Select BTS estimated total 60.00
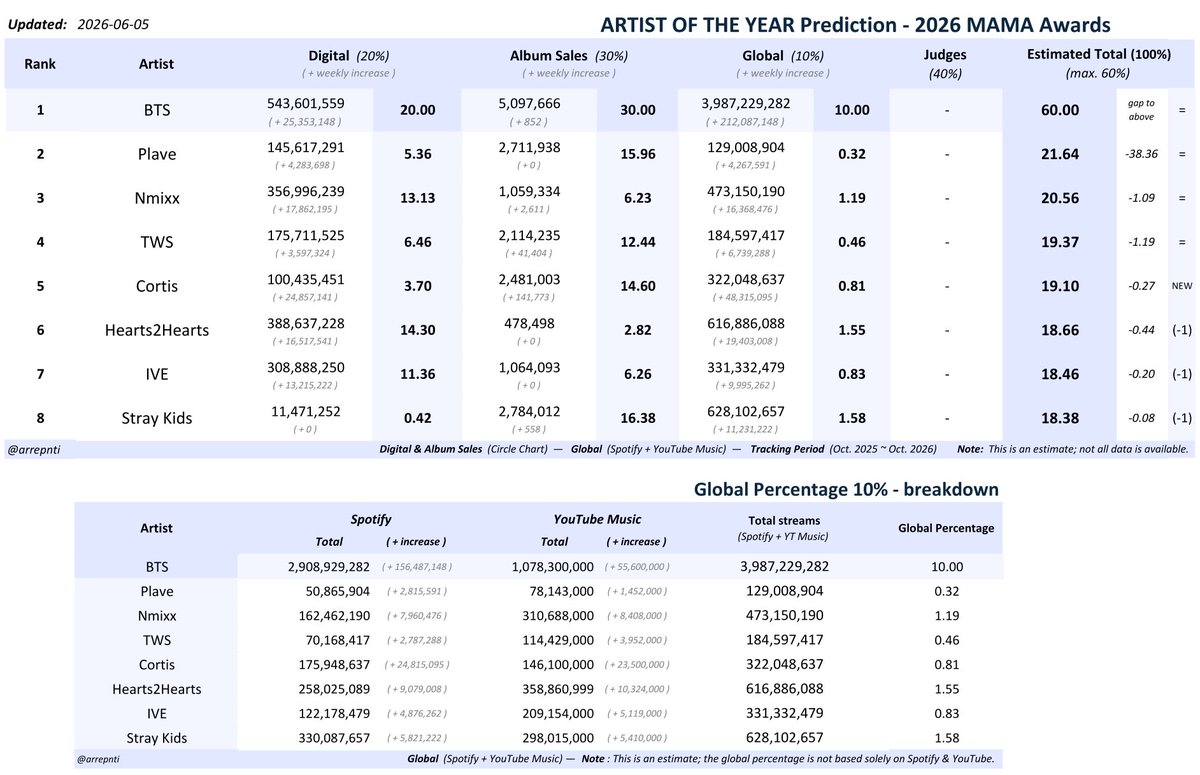 (1059, 110)
